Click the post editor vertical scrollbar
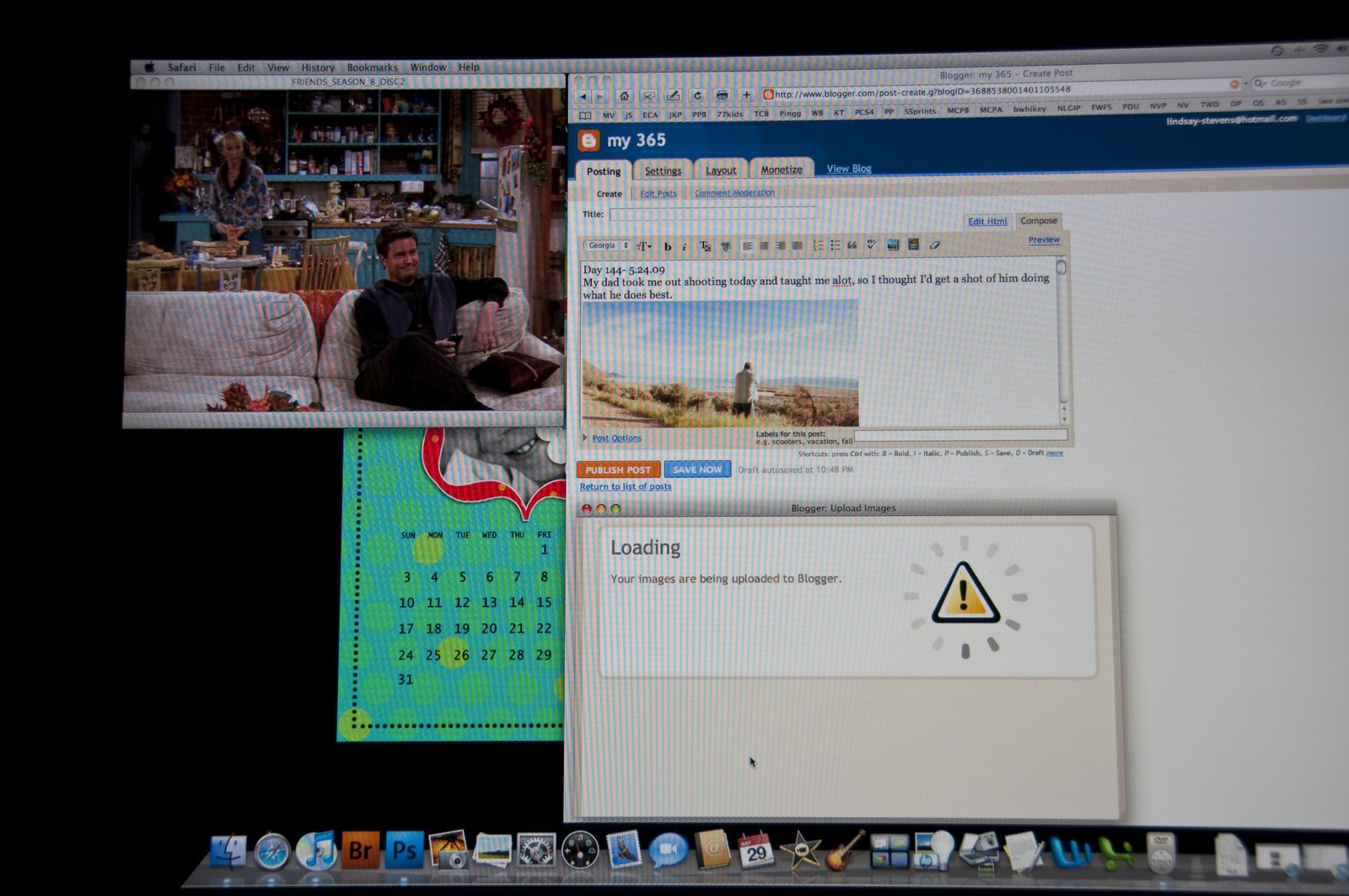1349x896 pixels. tap(1062, 342)
